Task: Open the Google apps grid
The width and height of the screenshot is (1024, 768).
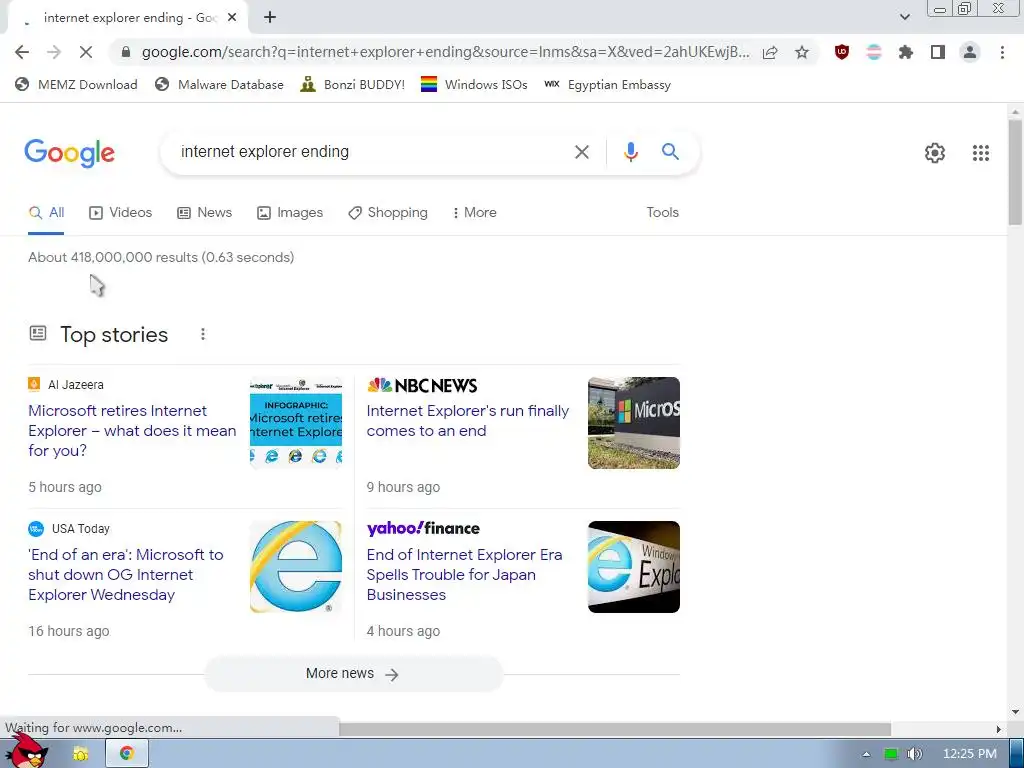Action: pyautogui.click(x=980, y=153)
